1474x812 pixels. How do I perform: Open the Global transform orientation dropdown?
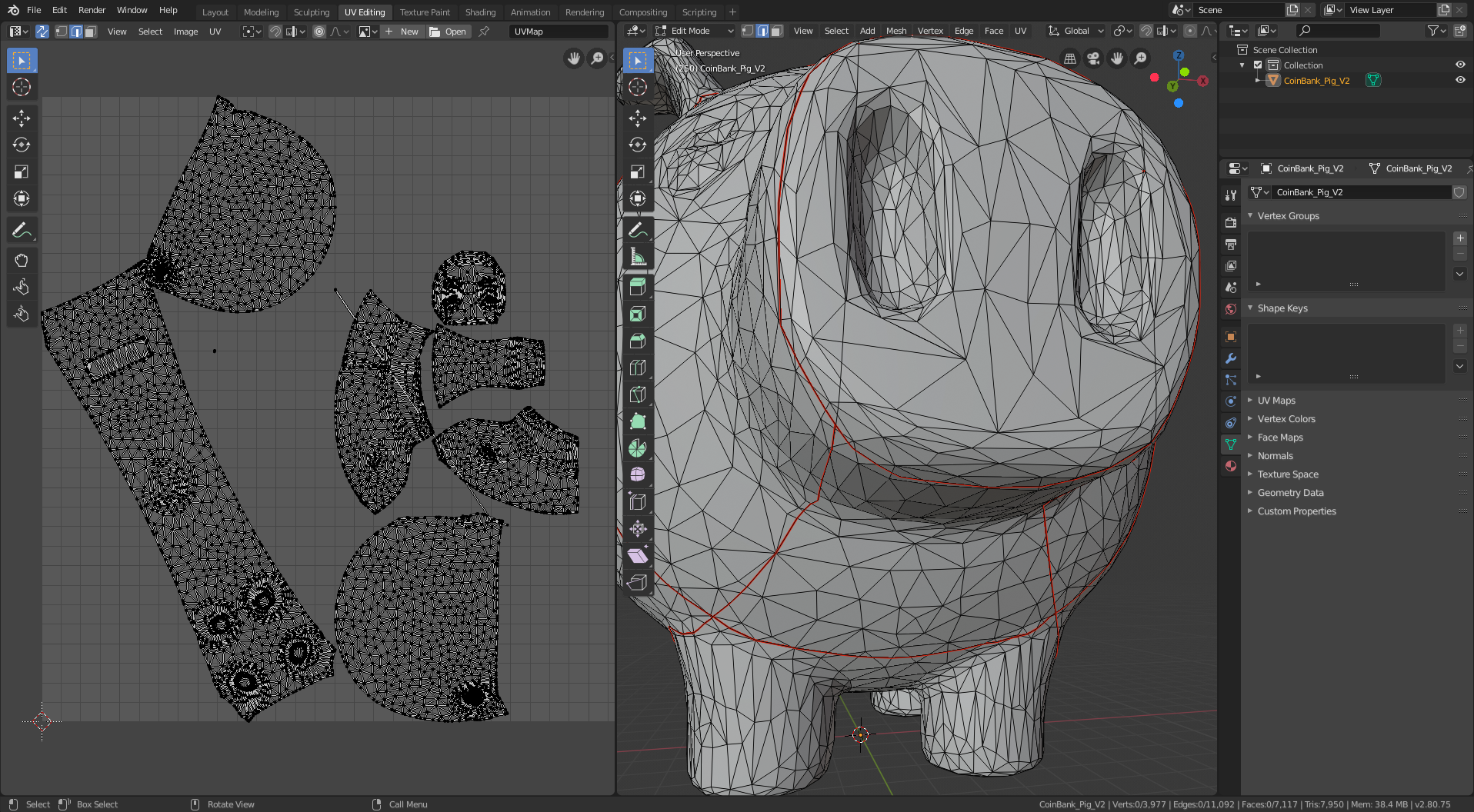tap(1076, 32)
